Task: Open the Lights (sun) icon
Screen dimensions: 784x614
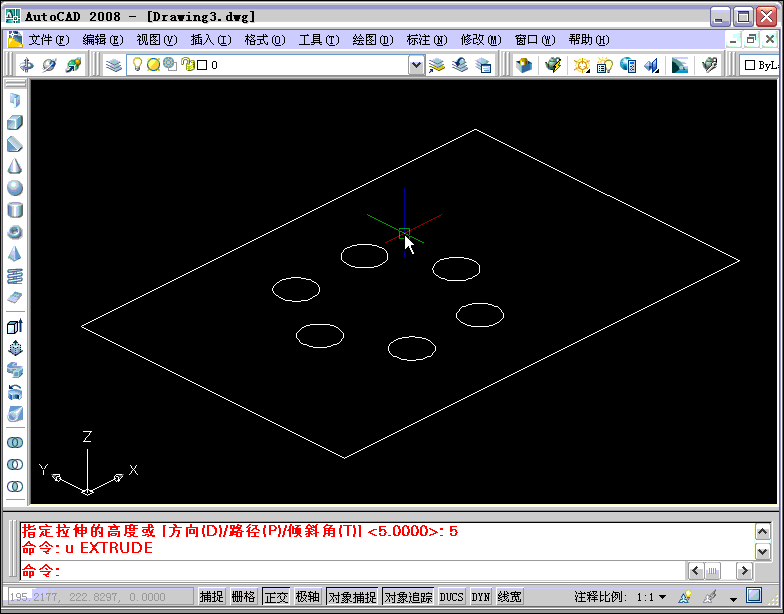Action: pyautogui.click(x=581, y=65)
